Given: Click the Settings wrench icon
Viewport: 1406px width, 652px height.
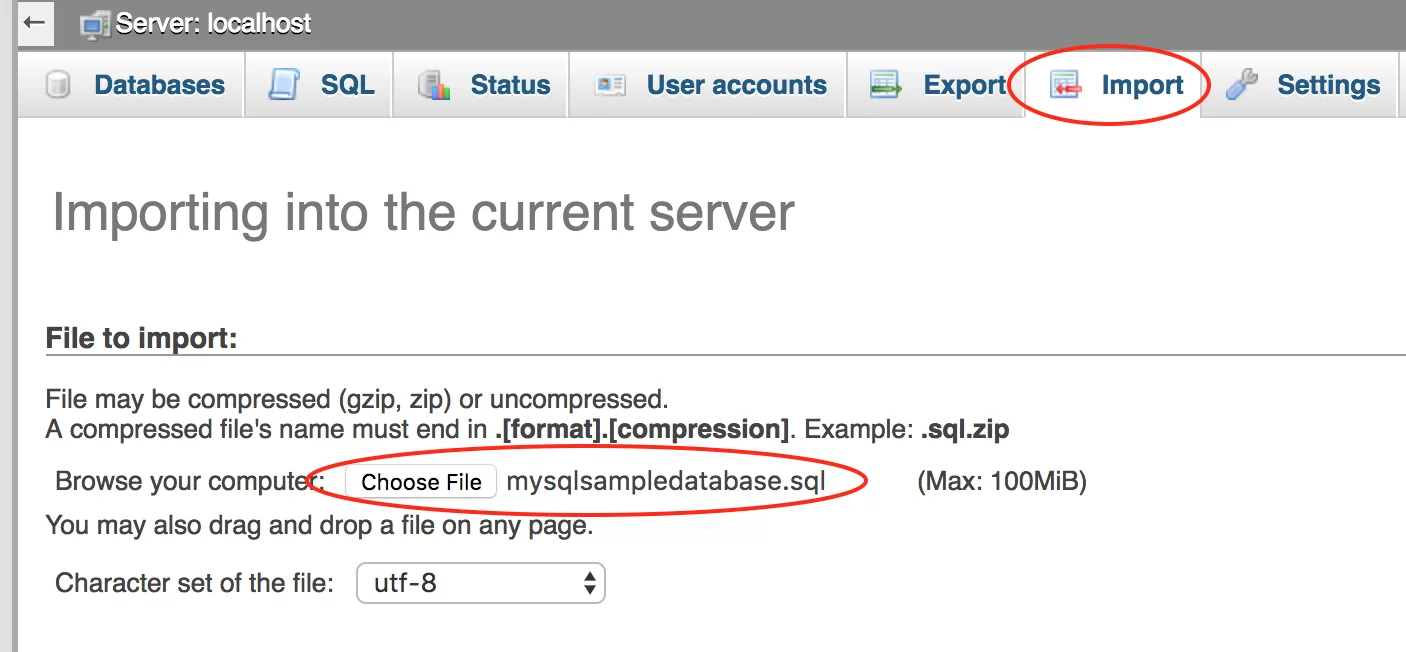Looking at the screenshot, I should pos(1241,86).
